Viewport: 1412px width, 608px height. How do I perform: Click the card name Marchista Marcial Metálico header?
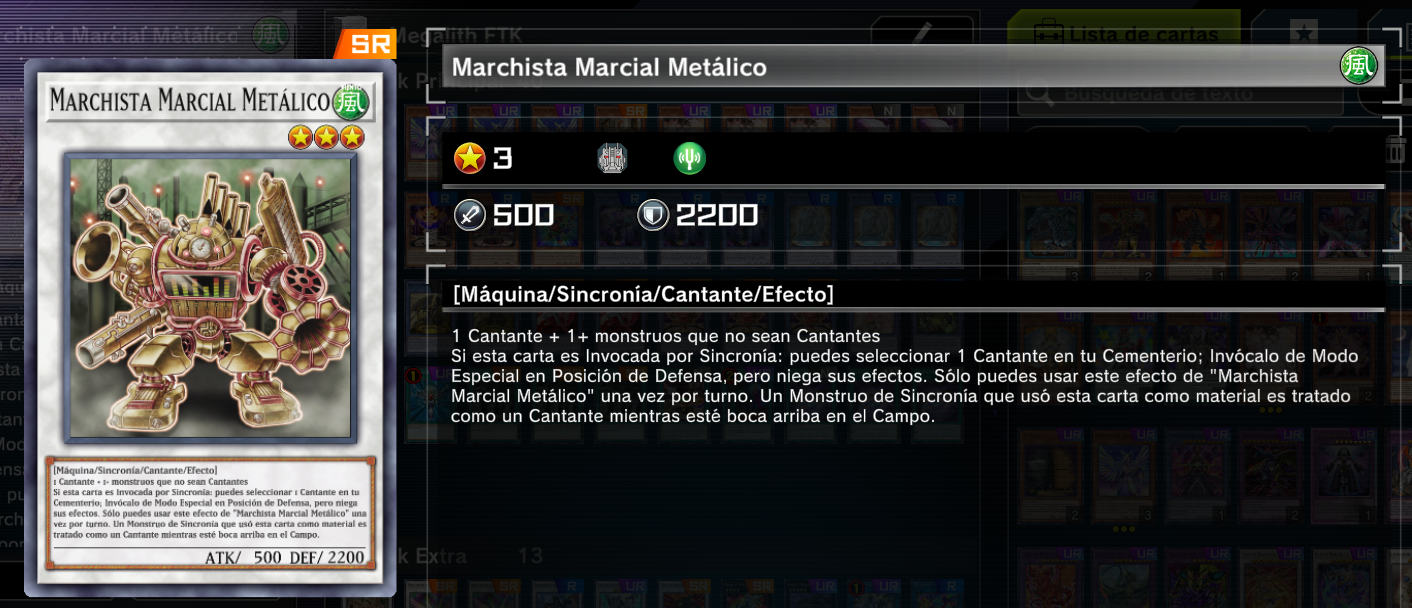click(x=609, y=67)
